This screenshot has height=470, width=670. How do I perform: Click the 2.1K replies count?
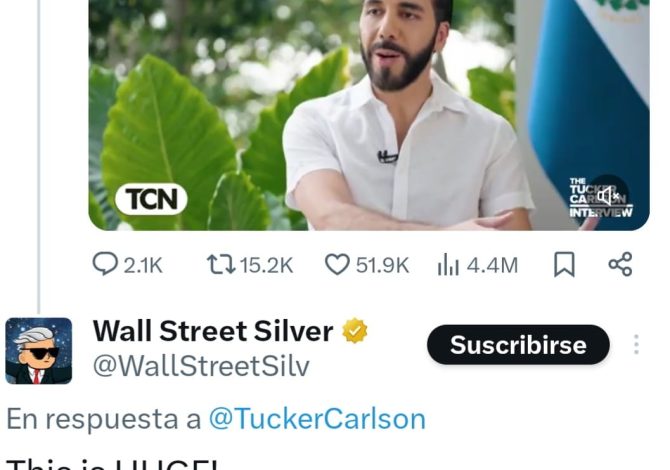[x=143, y=265]
